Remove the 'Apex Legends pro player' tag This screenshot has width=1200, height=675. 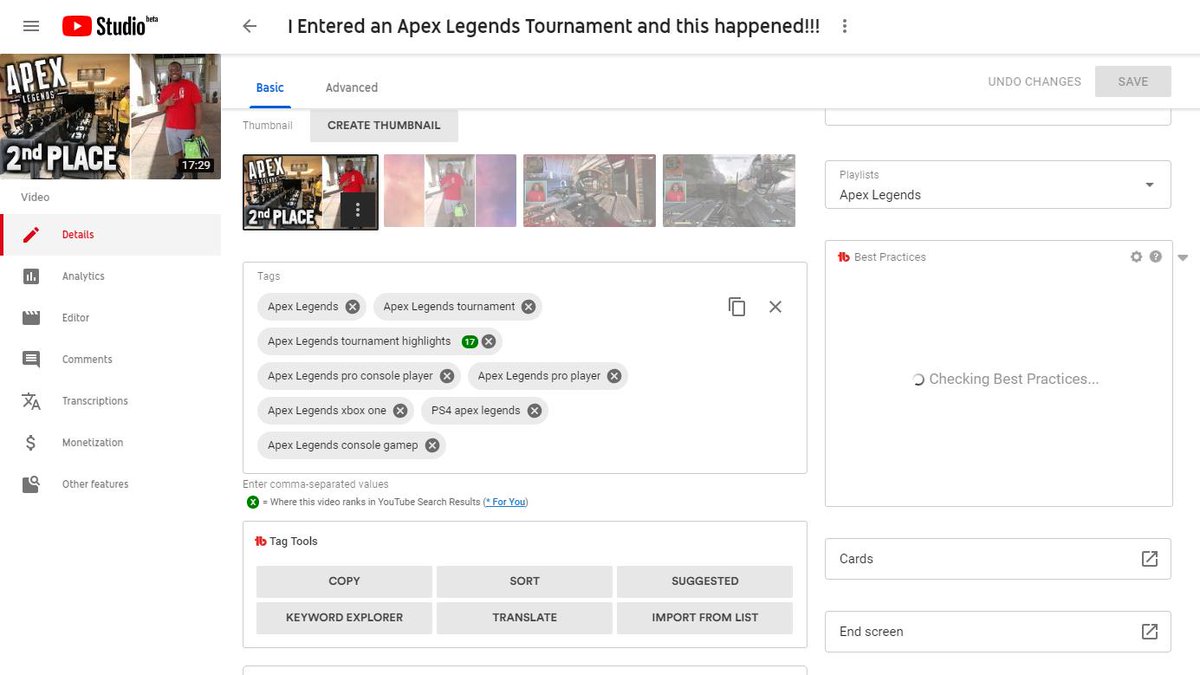pyautogui.click(x=614, y=376)
